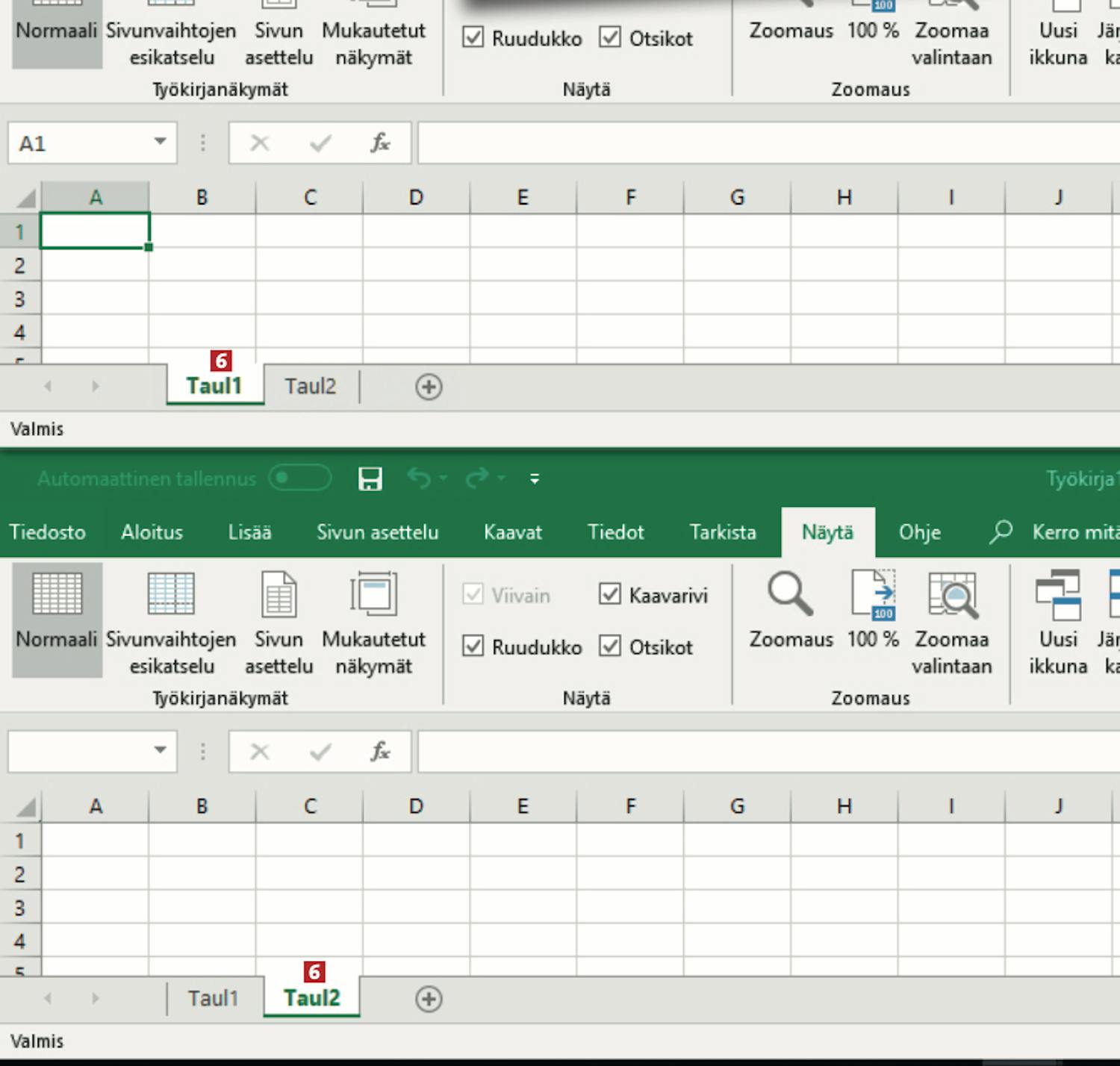Screen dimensions: 1120x1066
Task: Toggle Ruudukko checkbox in lower window
Action: point(473,646)
